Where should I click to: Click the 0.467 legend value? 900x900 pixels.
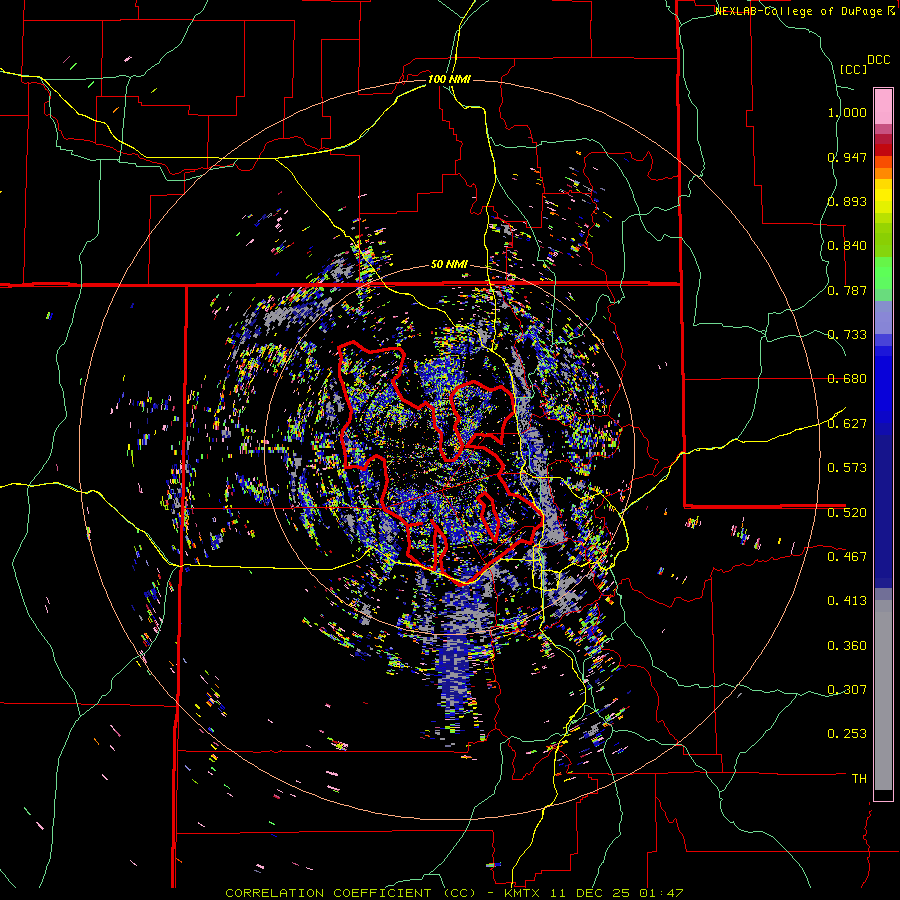[x=847, y=557]
